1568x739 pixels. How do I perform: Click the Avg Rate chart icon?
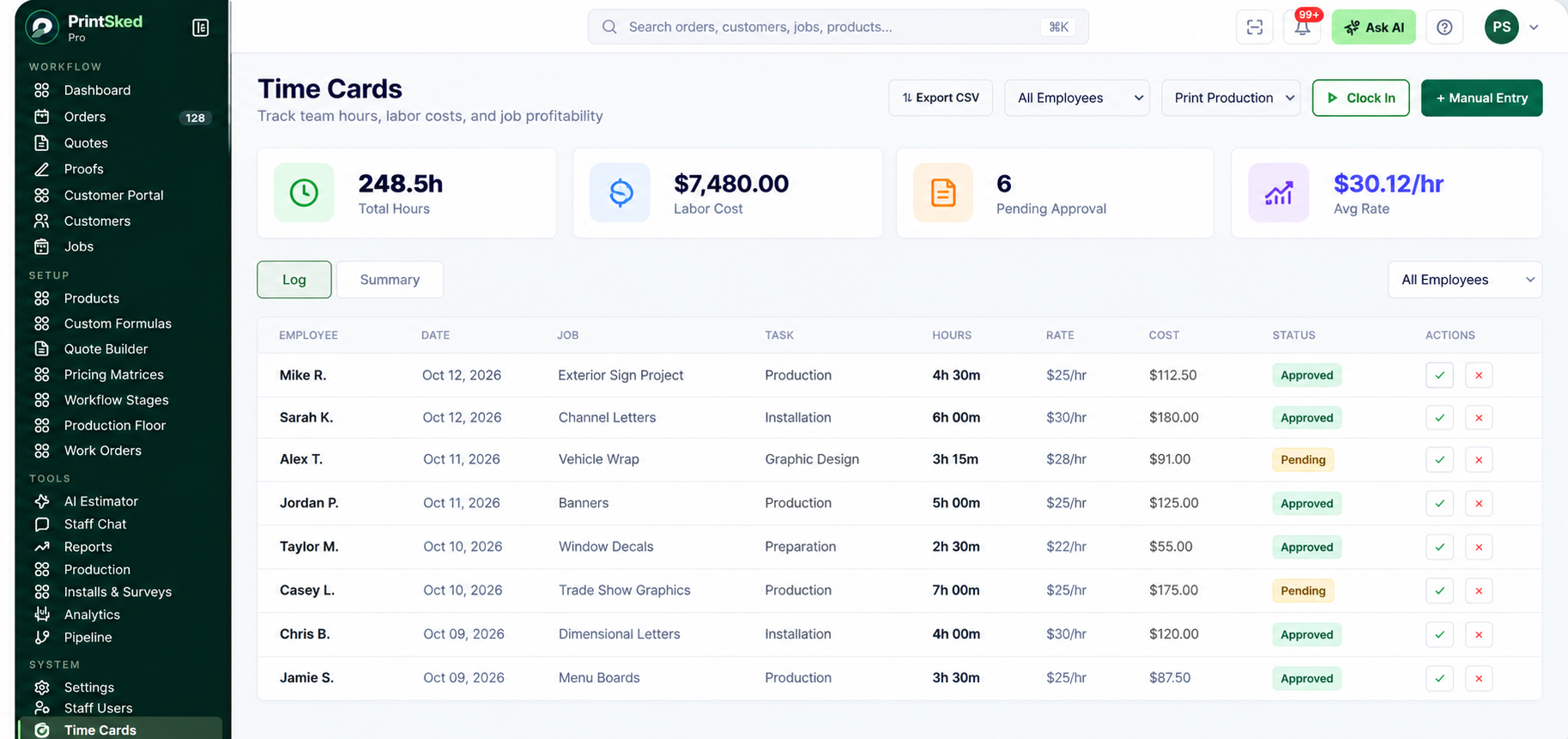tap(1278, 193)
